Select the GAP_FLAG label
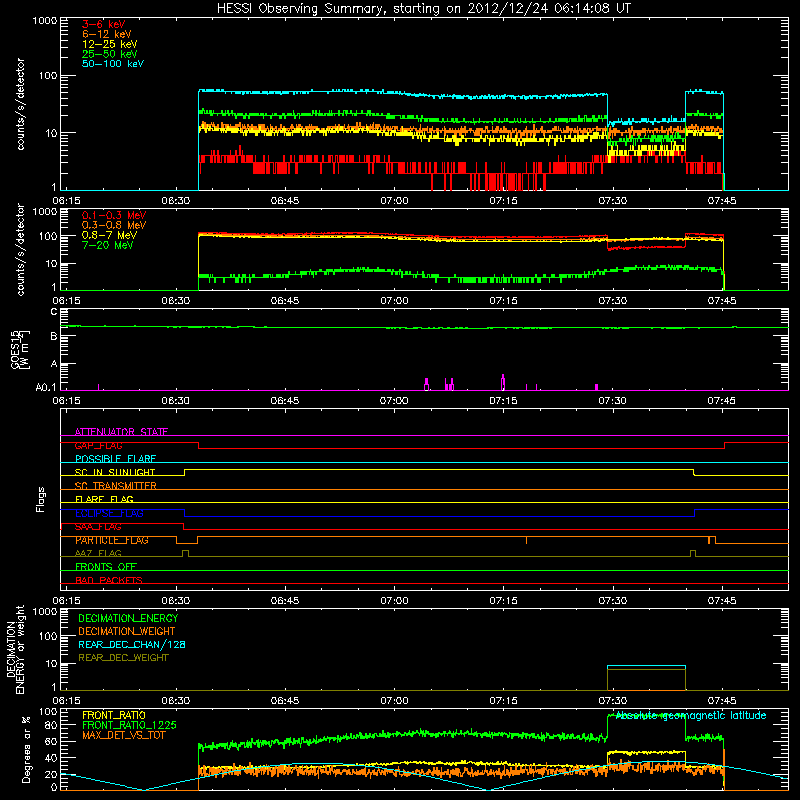800x800 pixels. tap(98, 445)
